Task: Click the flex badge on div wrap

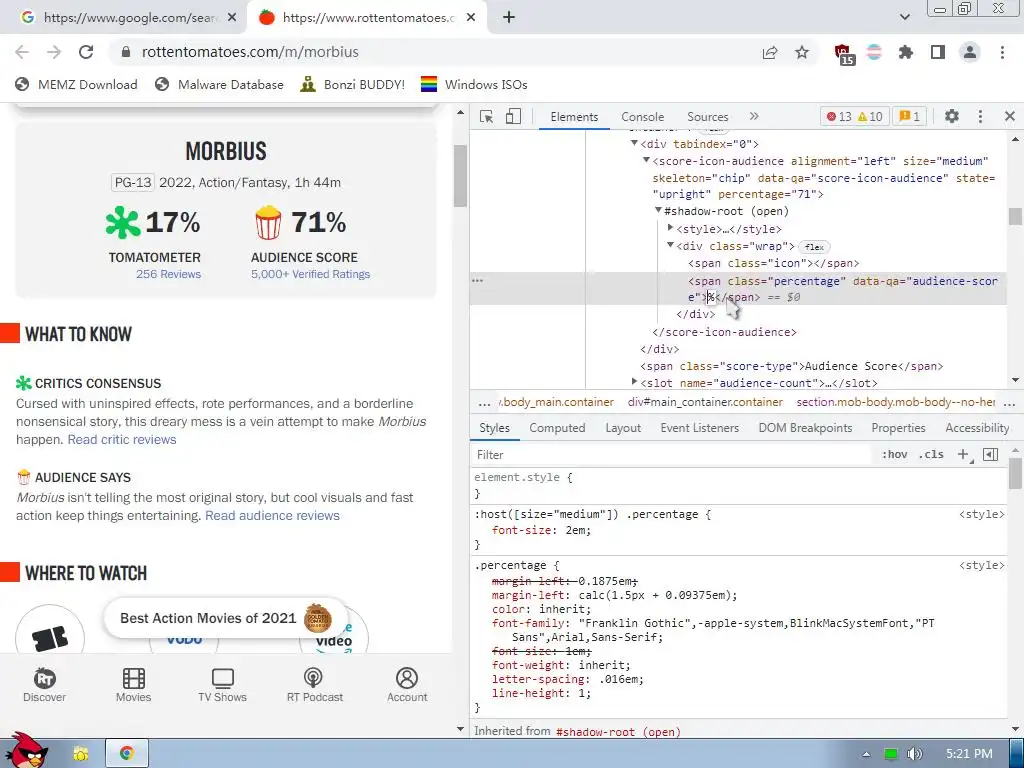Action: 814,247
